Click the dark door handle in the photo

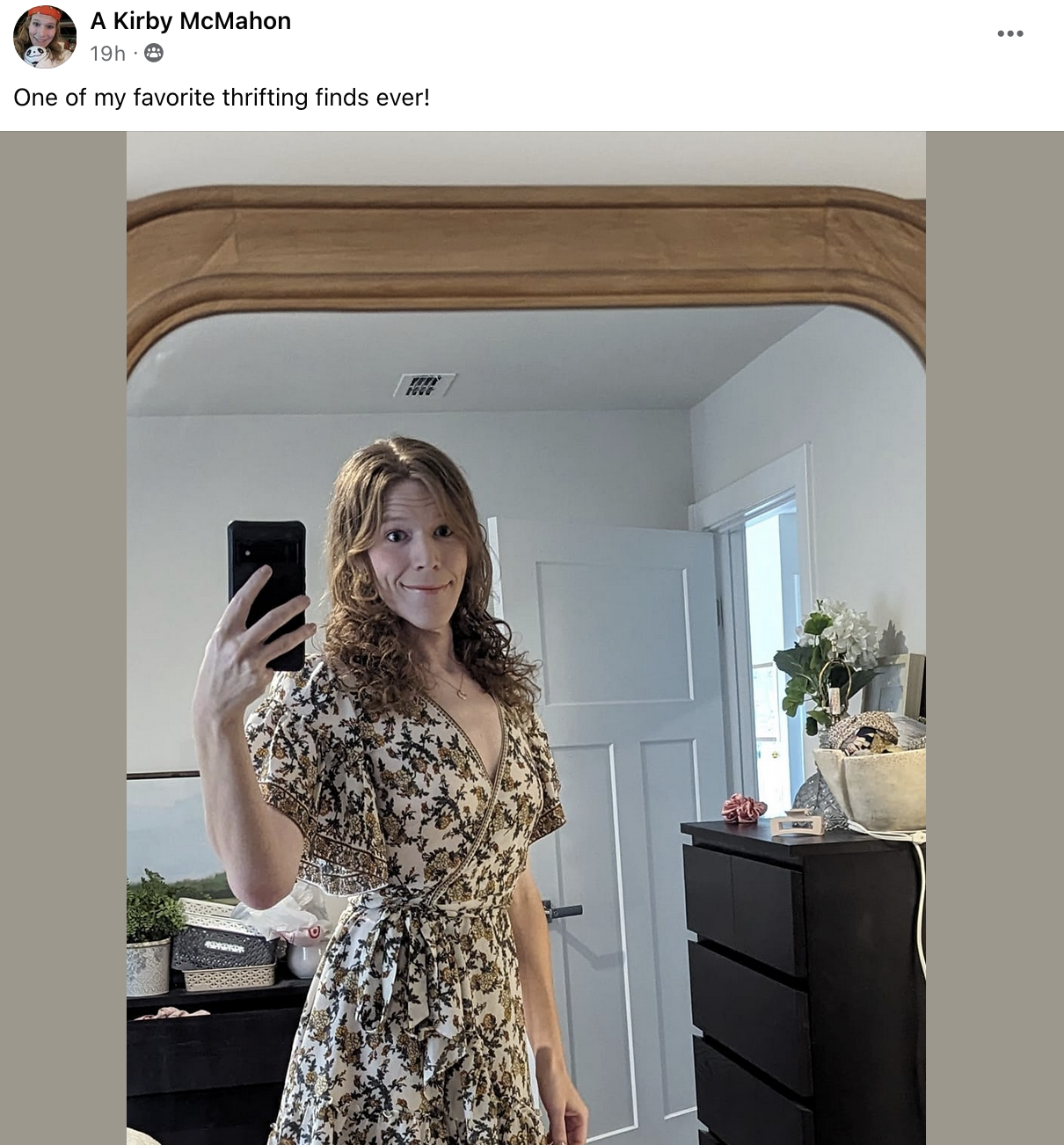click(563, 911)
